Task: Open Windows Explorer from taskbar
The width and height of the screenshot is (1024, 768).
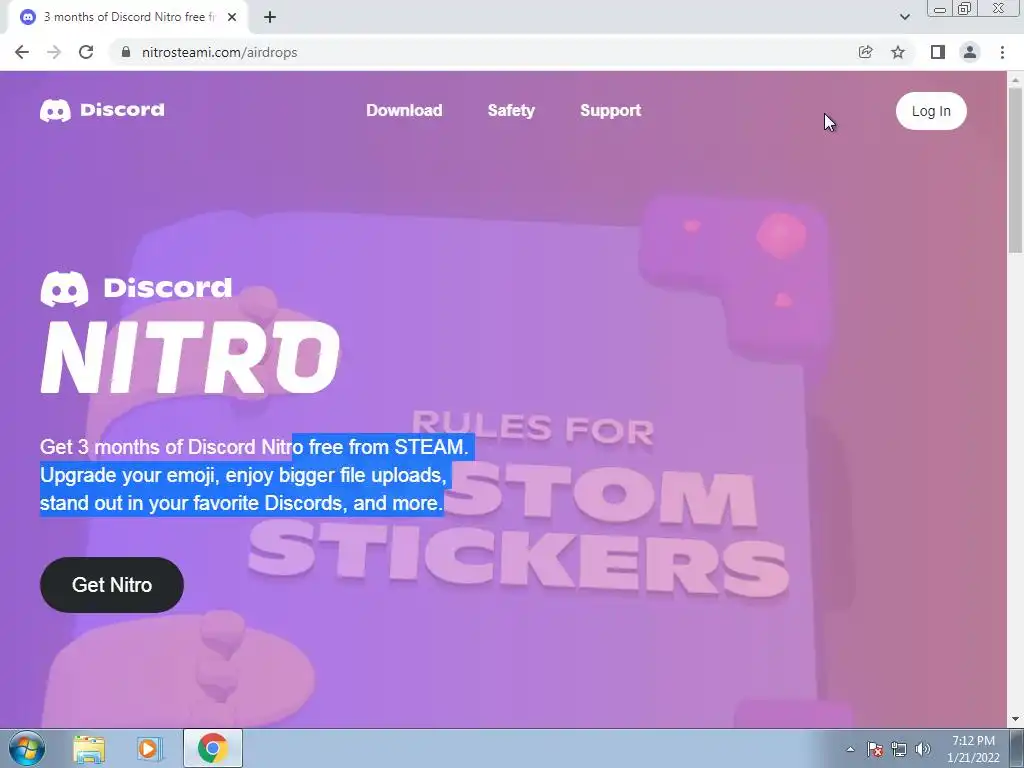Action: click(x=89, y=748)
